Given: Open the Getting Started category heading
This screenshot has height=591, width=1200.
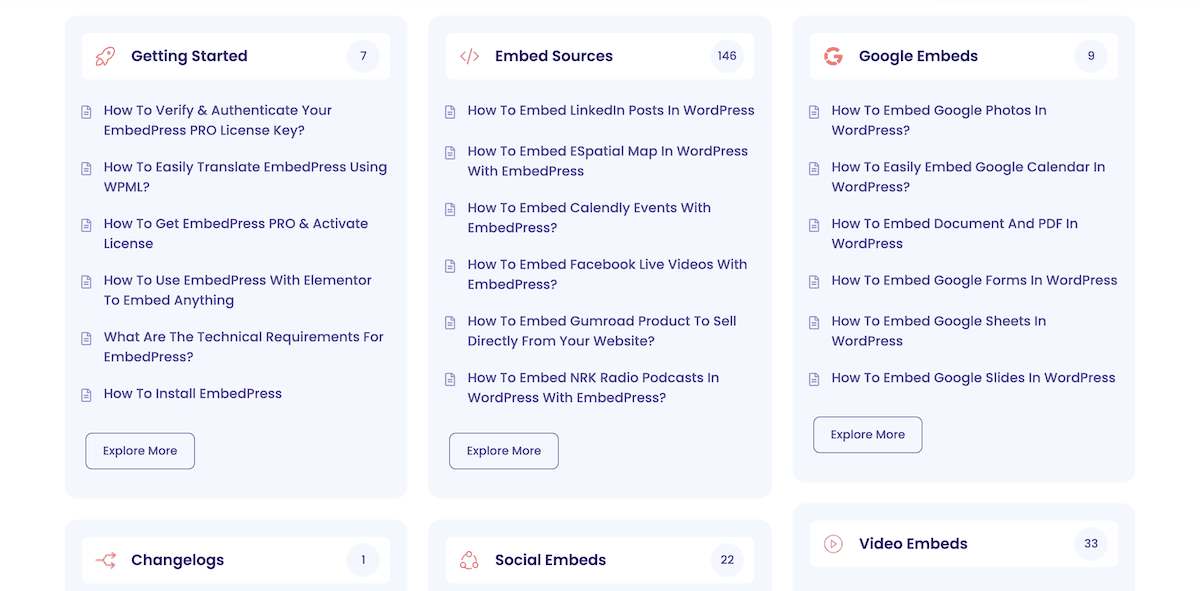Looking at the screenshot, I should pos(189,56).
